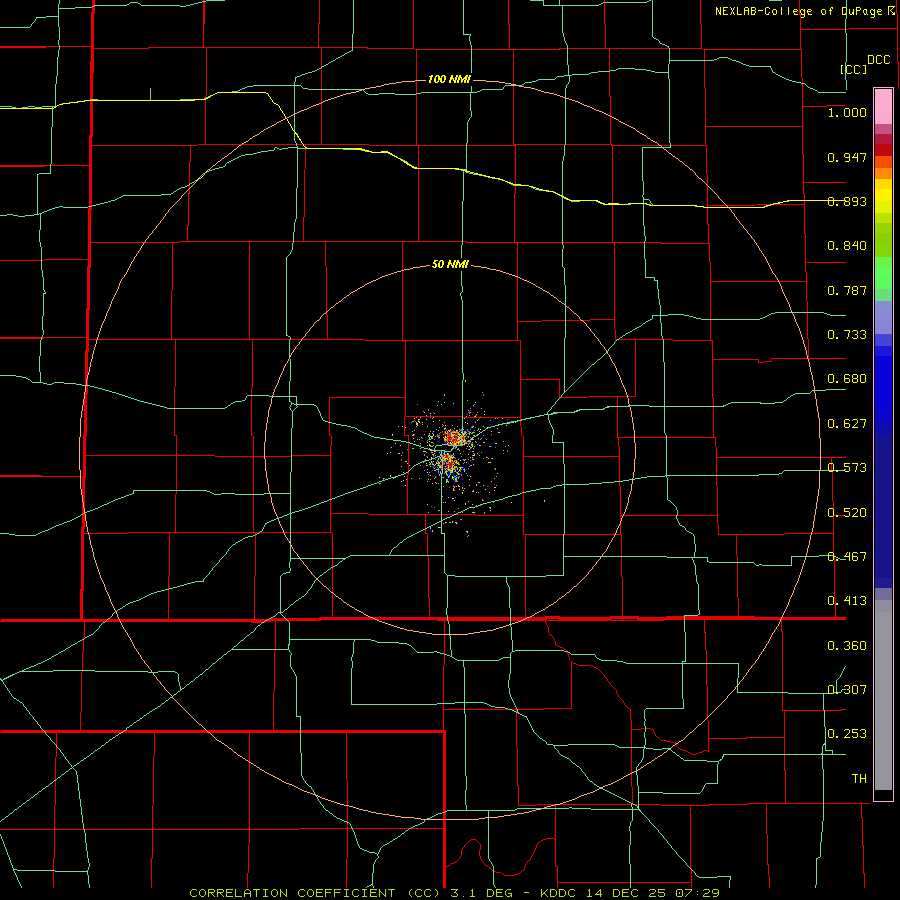This screenshot has width=900, height=900.
Task: Click the 0.467 color scale value
Action: pos(847,557)
